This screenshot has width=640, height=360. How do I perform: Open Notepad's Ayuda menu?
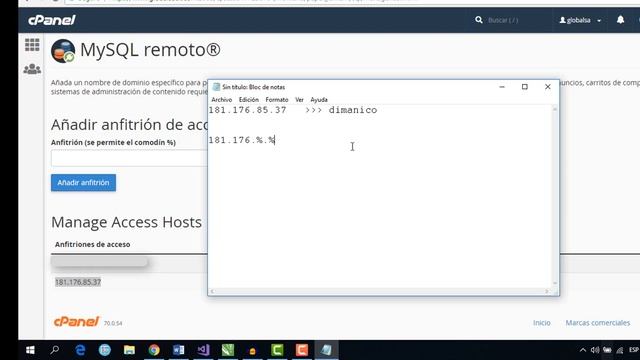319,100
